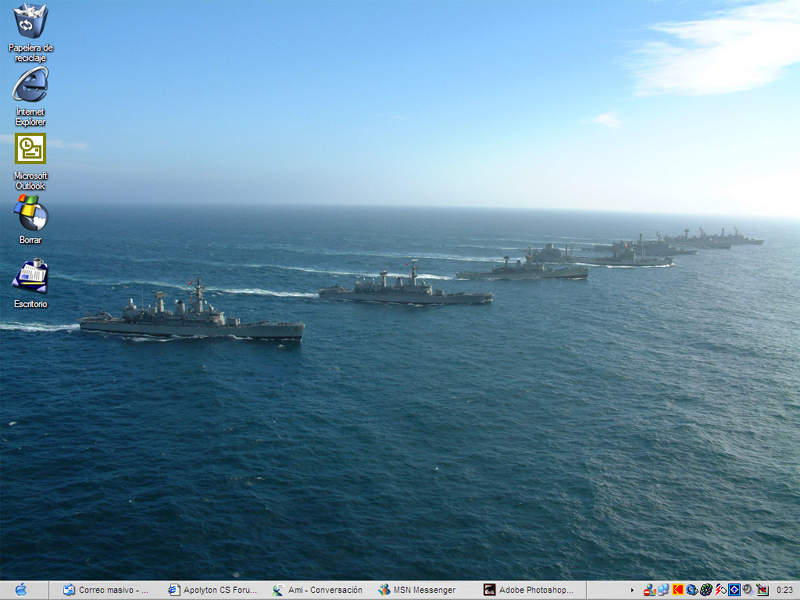This screenshot has width=800, height=600.
Task: Click the yellow and red Kodak tray icon
Action: (x=677, y=590)
